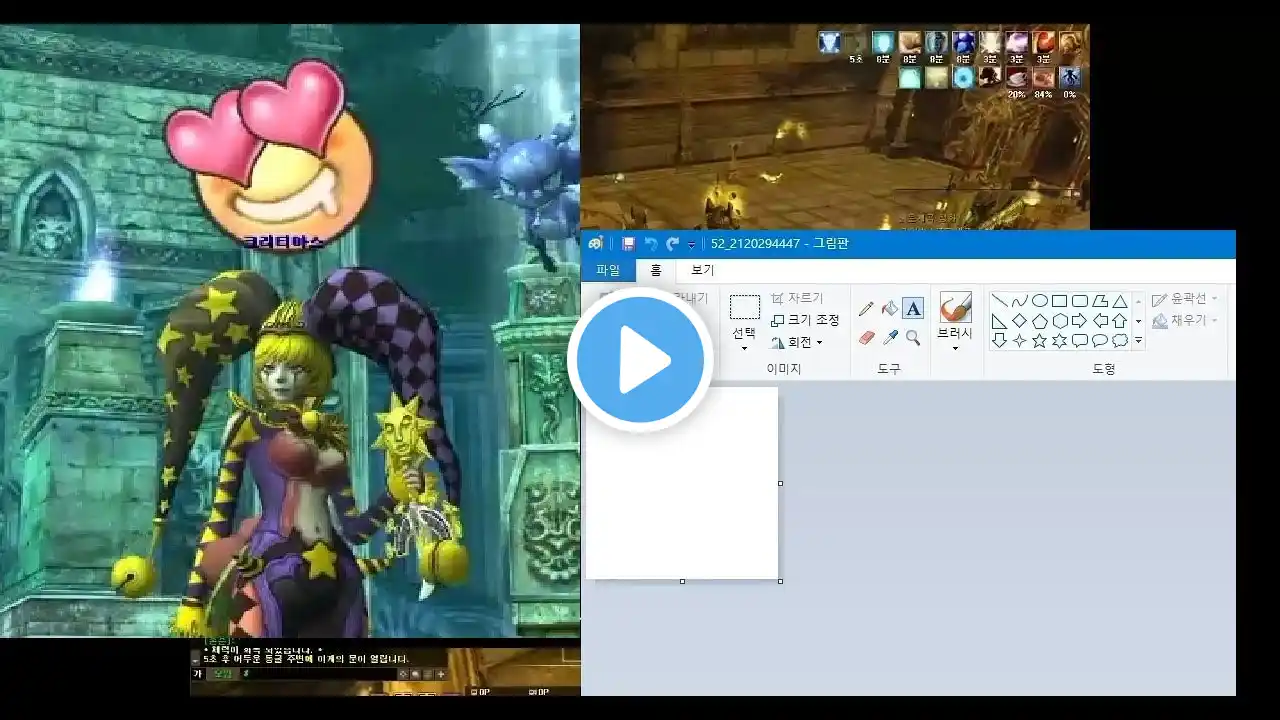Choose the Polygon shape
Screen dimensions: 1280x720
(1099, 301)
